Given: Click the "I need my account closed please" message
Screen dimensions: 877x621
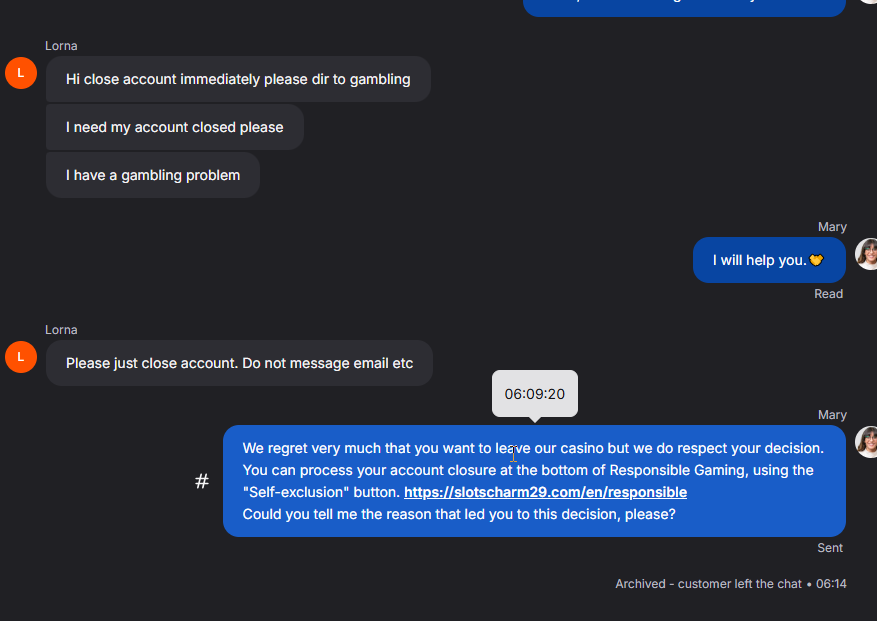Looking at the screenshot, I should click(x=175, y=127).
